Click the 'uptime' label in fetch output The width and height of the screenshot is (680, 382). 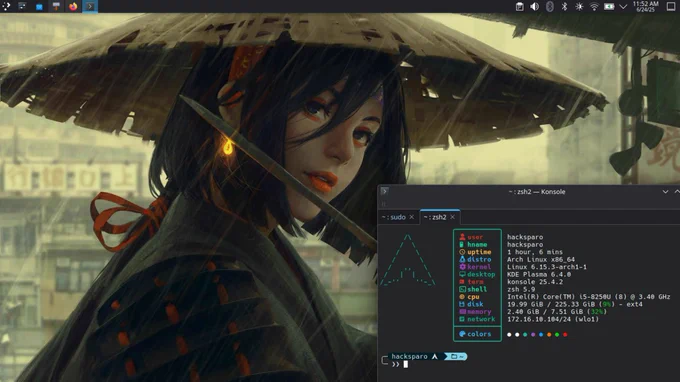coord(479,252)
